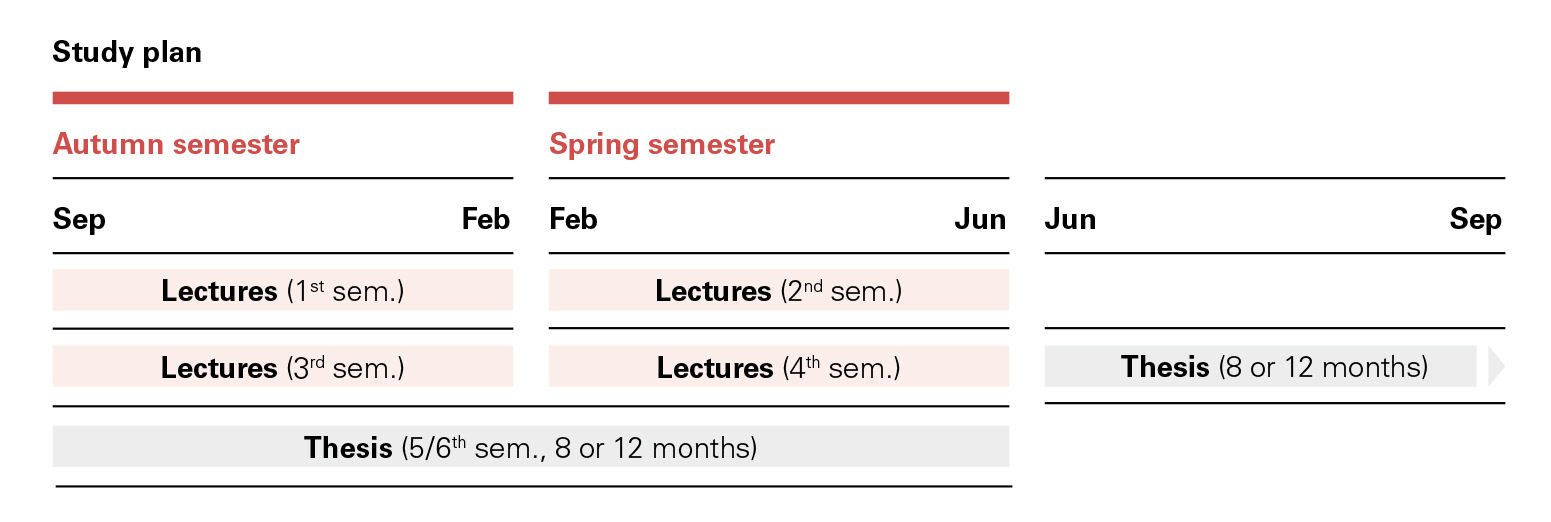Click the Feb label starting Spring semester

click(573, 219)
